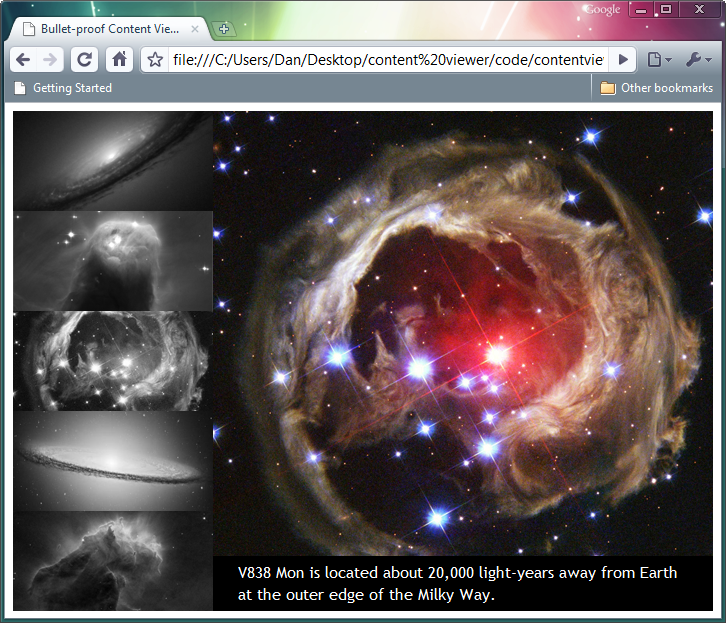
Task: Click the large V838 Mon image
Action: click(463, 333)
